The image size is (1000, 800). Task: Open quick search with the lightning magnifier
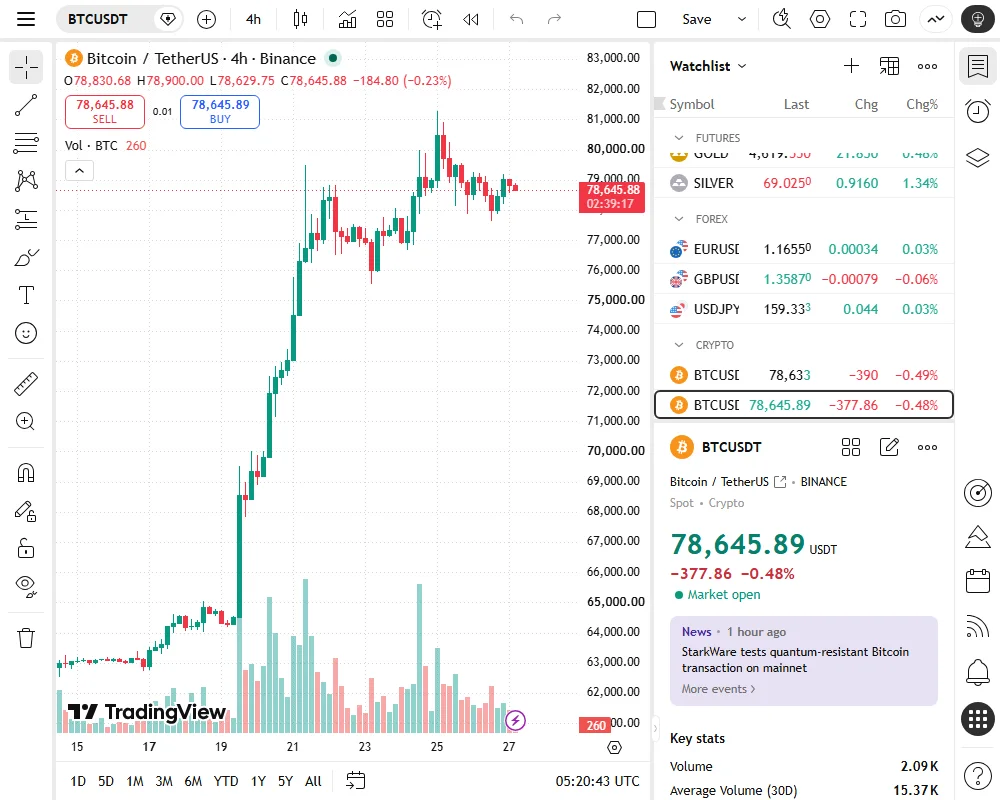coord(781,19)
